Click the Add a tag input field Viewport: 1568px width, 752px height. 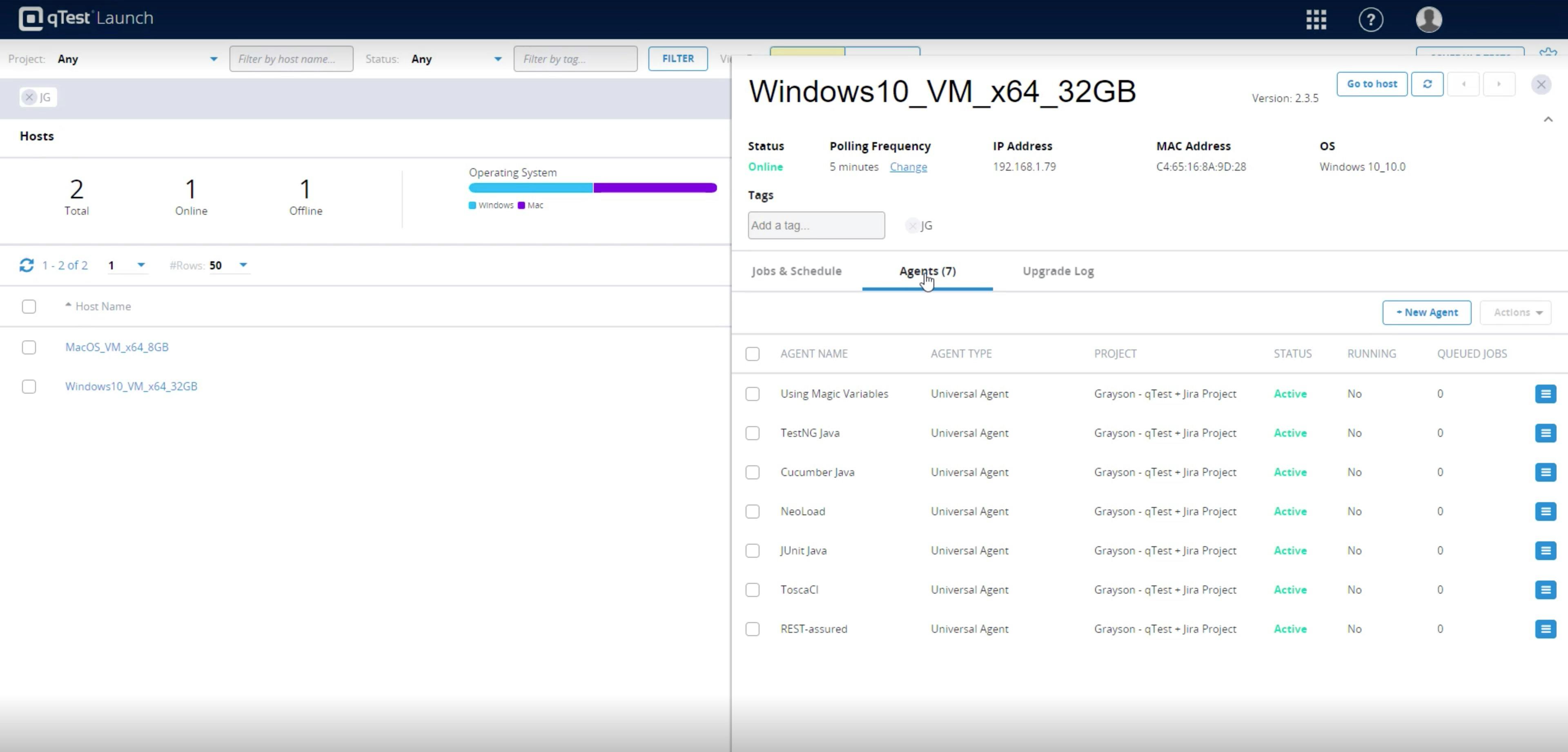(816, 226)
